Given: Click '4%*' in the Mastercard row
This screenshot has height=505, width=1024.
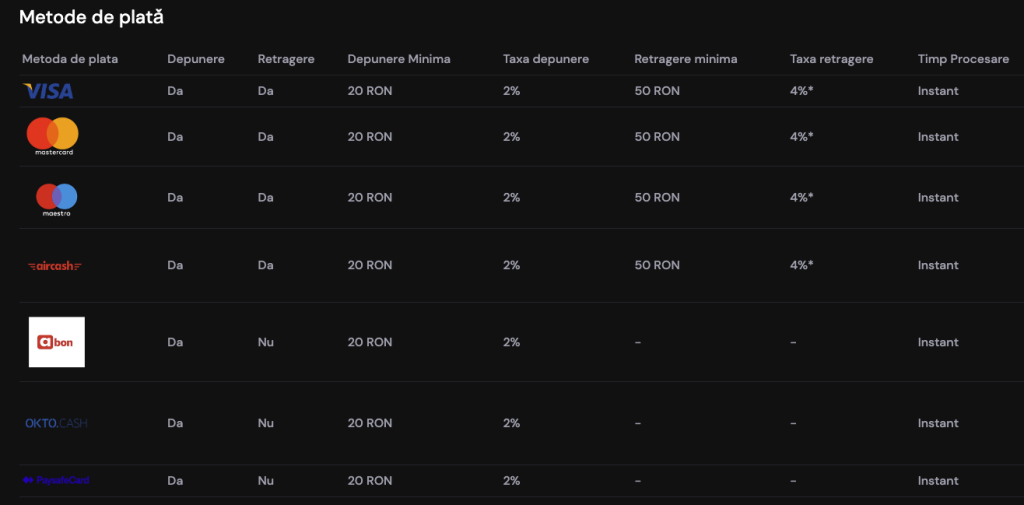Looking at the screenshot, I should [x=801, y=137].
